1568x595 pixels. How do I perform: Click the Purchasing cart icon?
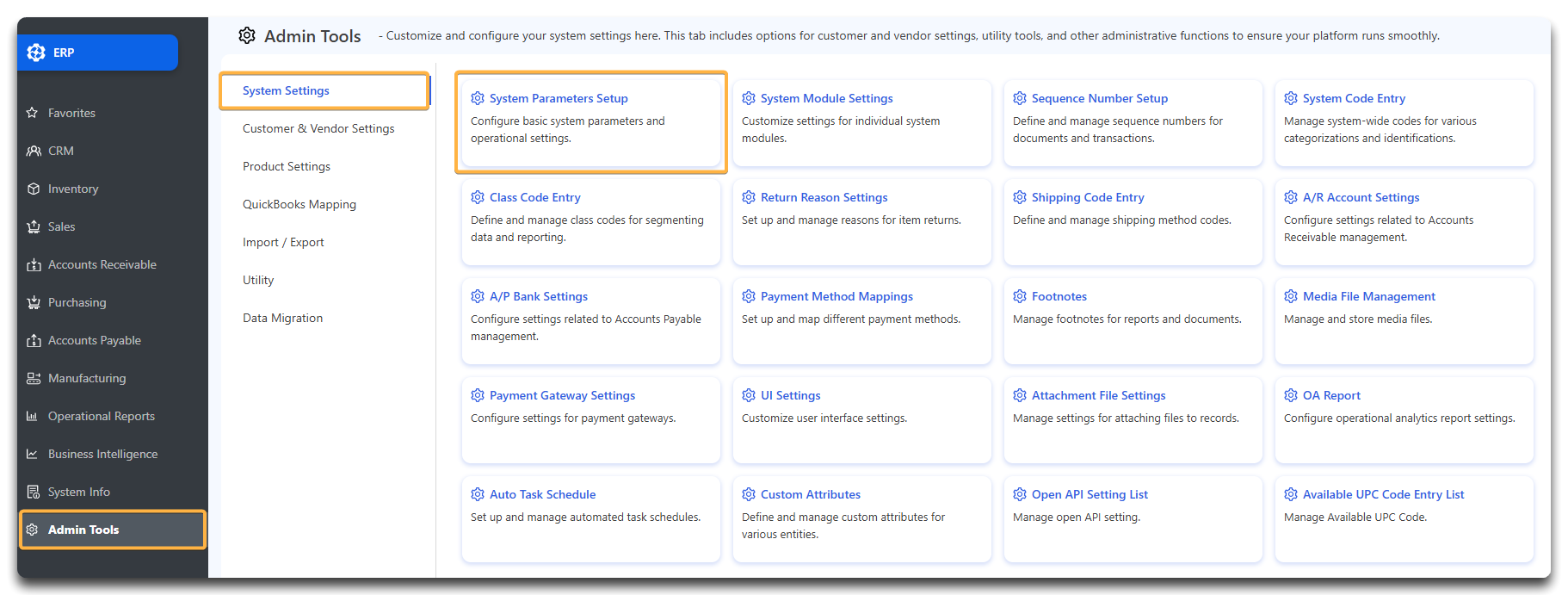(34, 302)
